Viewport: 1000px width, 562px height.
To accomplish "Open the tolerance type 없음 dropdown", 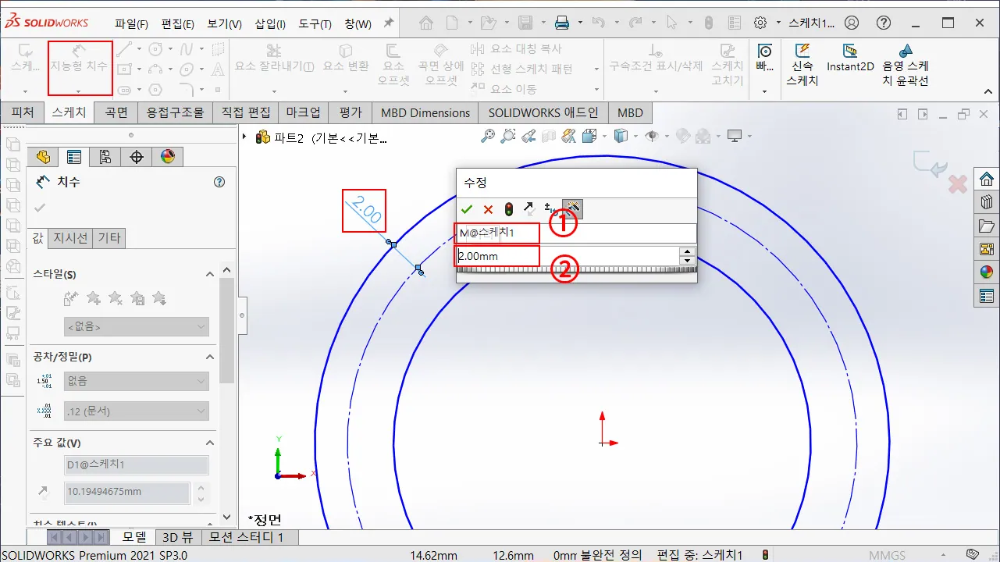I will coord(136,381).
